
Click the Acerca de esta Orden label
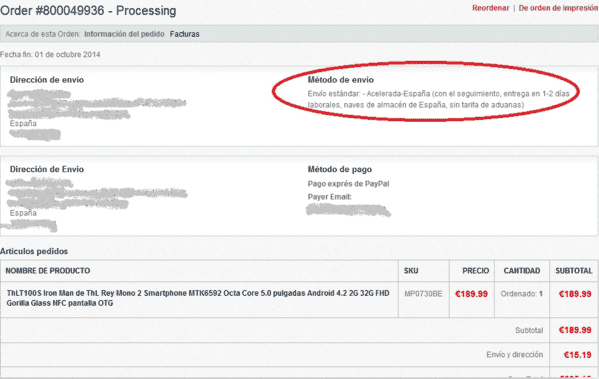coord(43,34)
